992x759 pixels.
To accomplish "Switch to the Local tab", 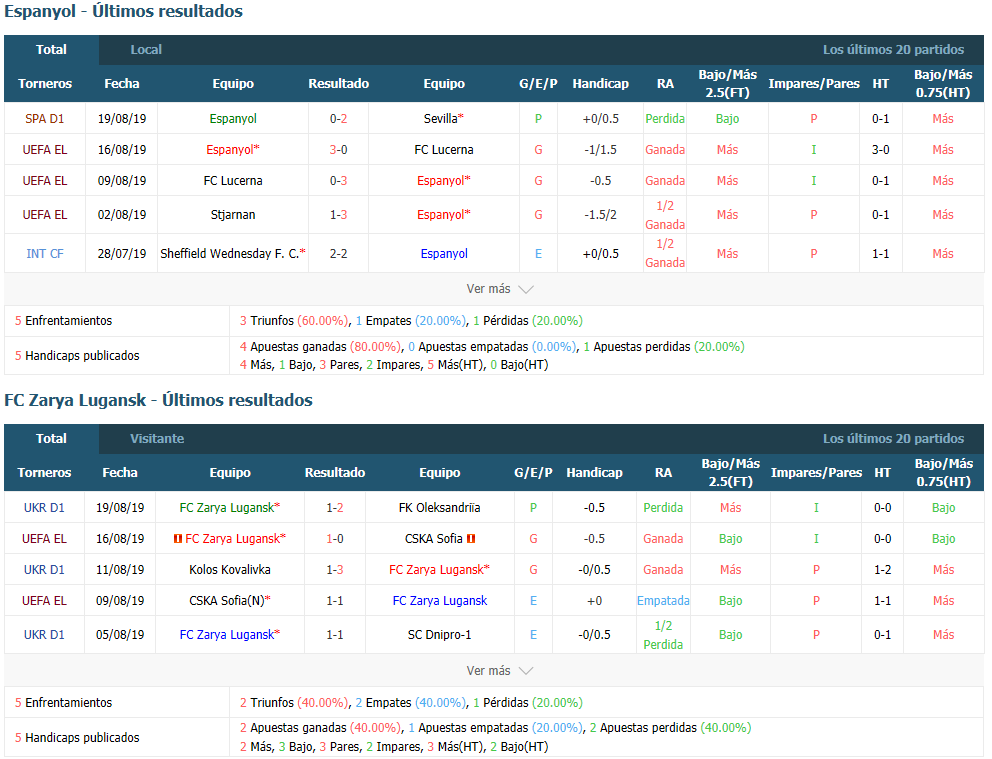I will 146,50.
